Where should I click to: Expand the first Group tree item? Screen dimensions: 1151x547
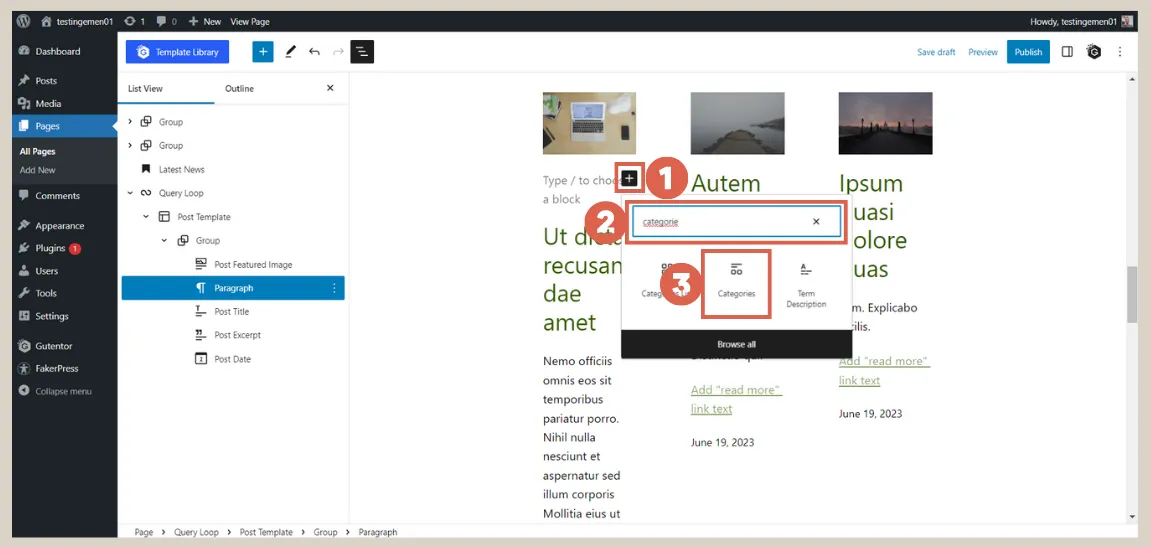tap(130, 122)
